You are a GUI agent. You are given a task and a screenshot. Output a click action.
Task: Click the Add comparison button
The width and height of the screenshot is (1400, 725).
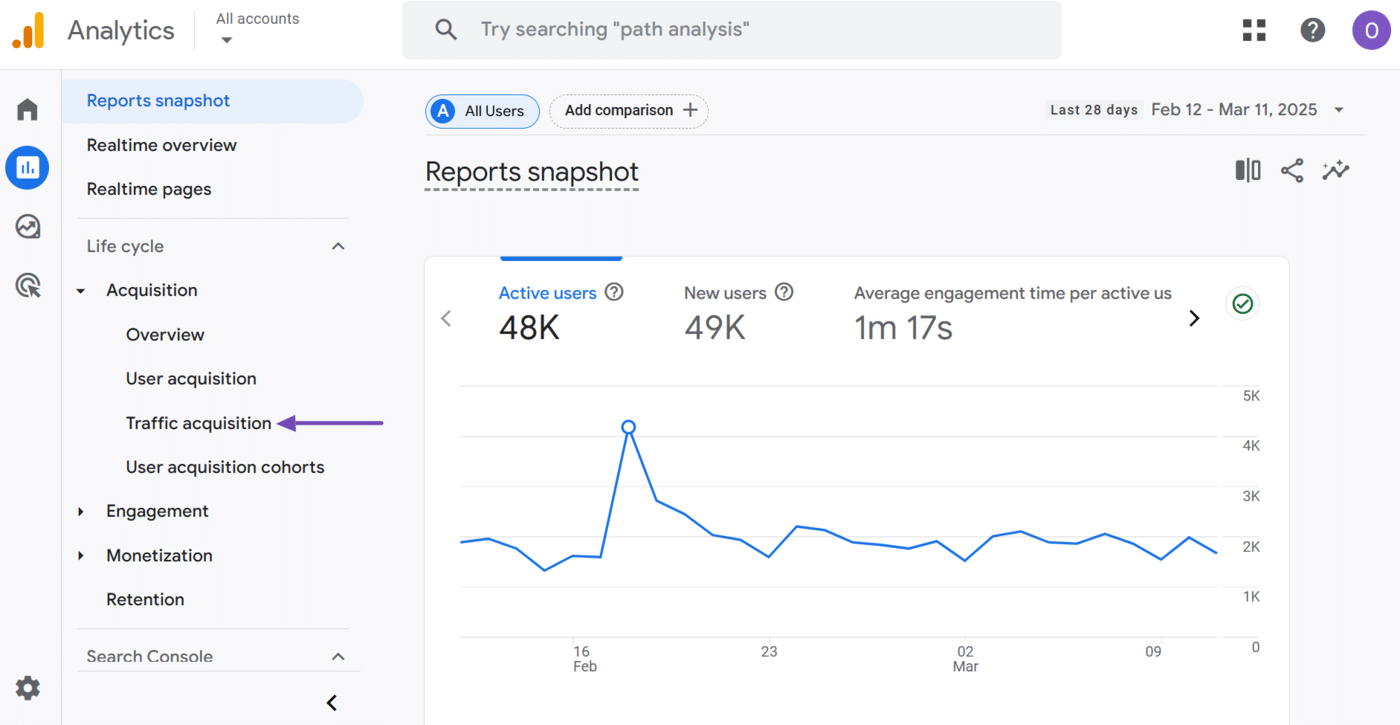tap(629, 111)
